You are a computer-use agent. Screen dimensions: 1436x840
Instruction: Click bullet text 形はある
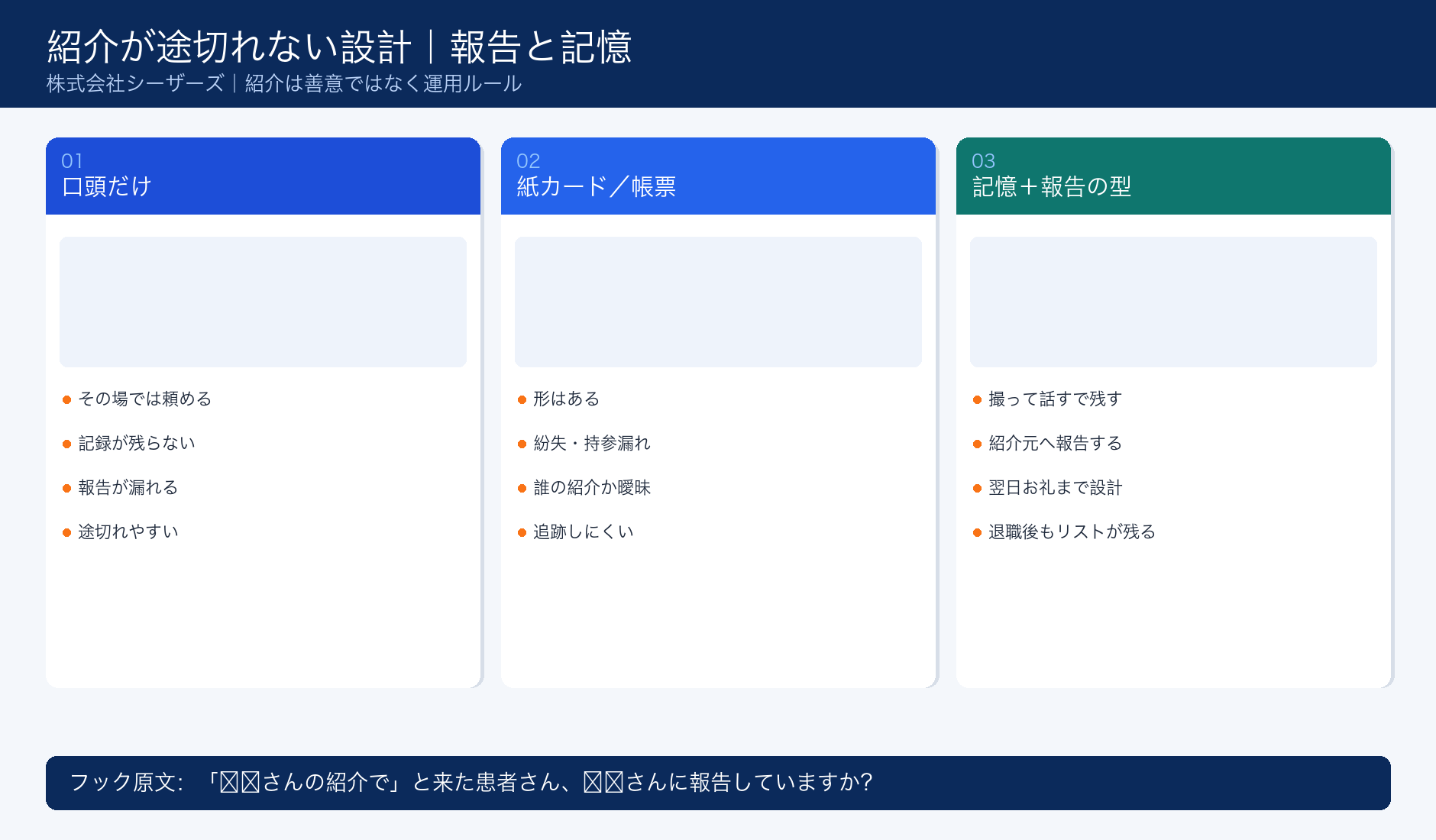(x=567, y=399)
